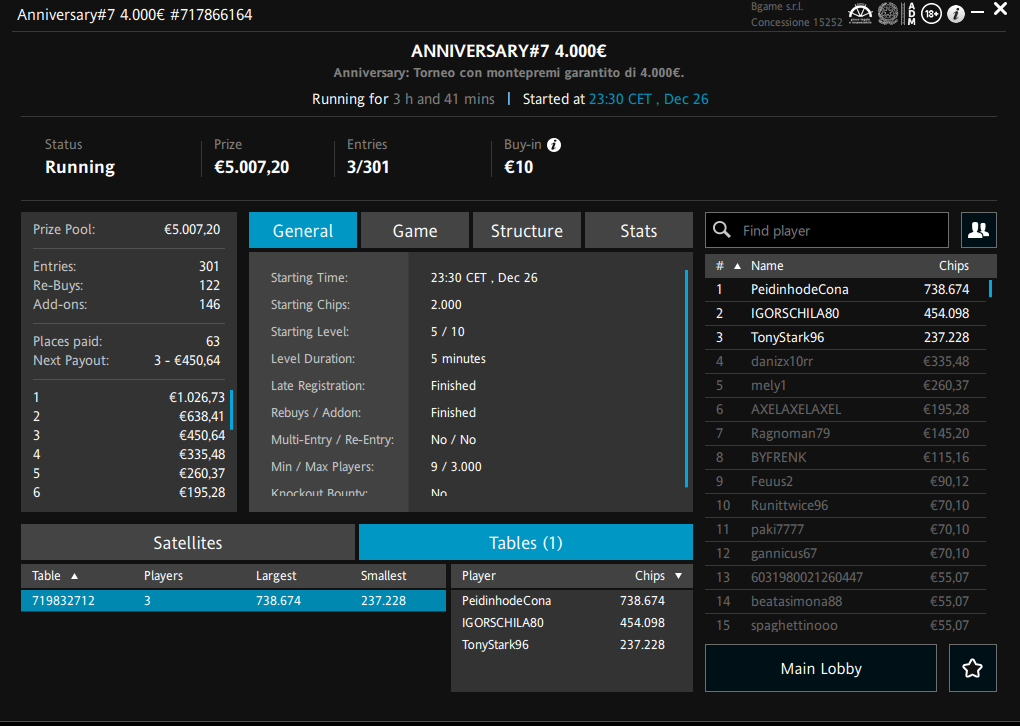The image size is (1020, 726).
Task: Click second place payout €638,41
Action: point(202,416)
